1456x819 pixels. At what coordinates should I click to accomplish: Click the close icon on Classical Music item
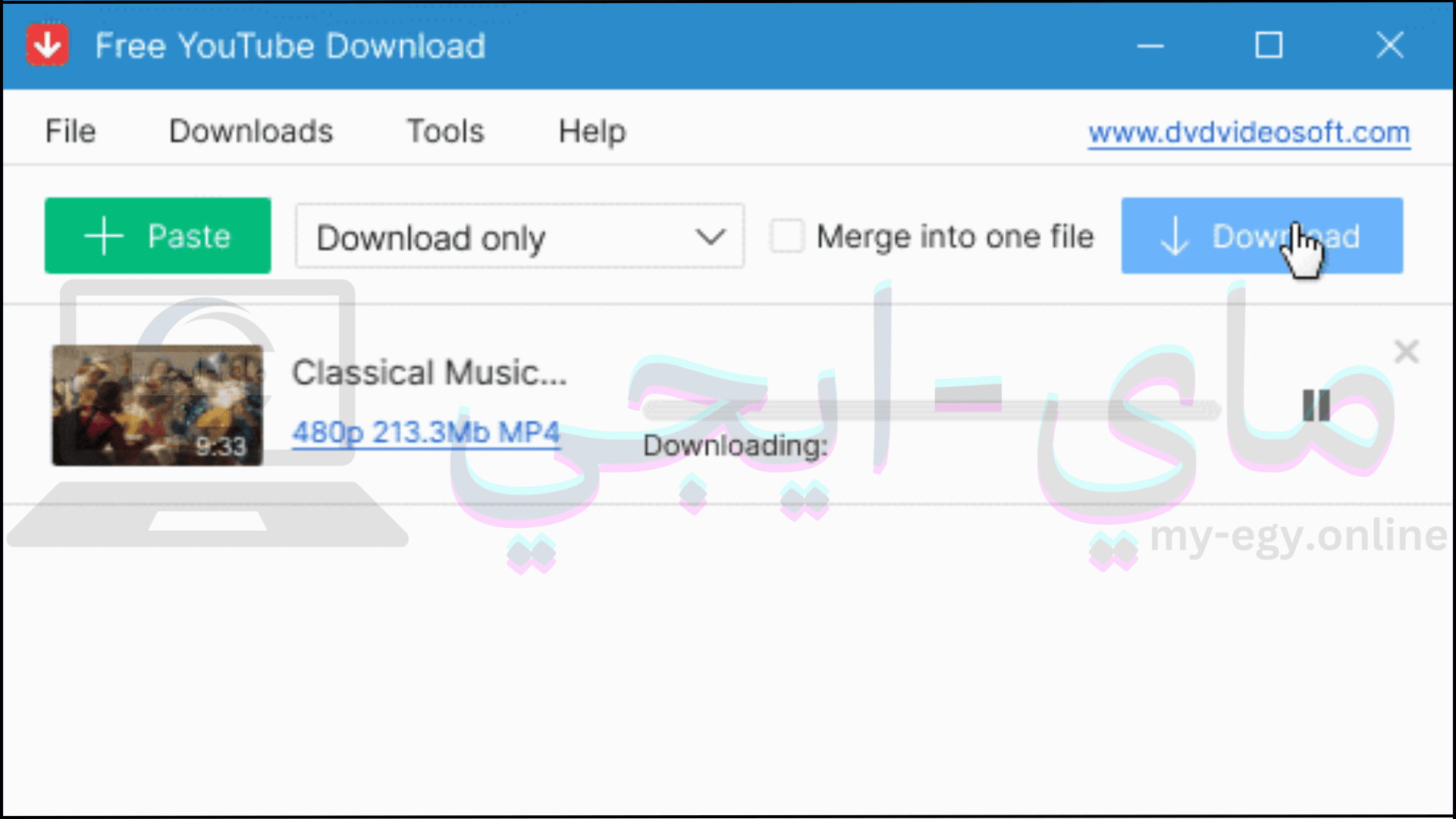pos(1406,350)
